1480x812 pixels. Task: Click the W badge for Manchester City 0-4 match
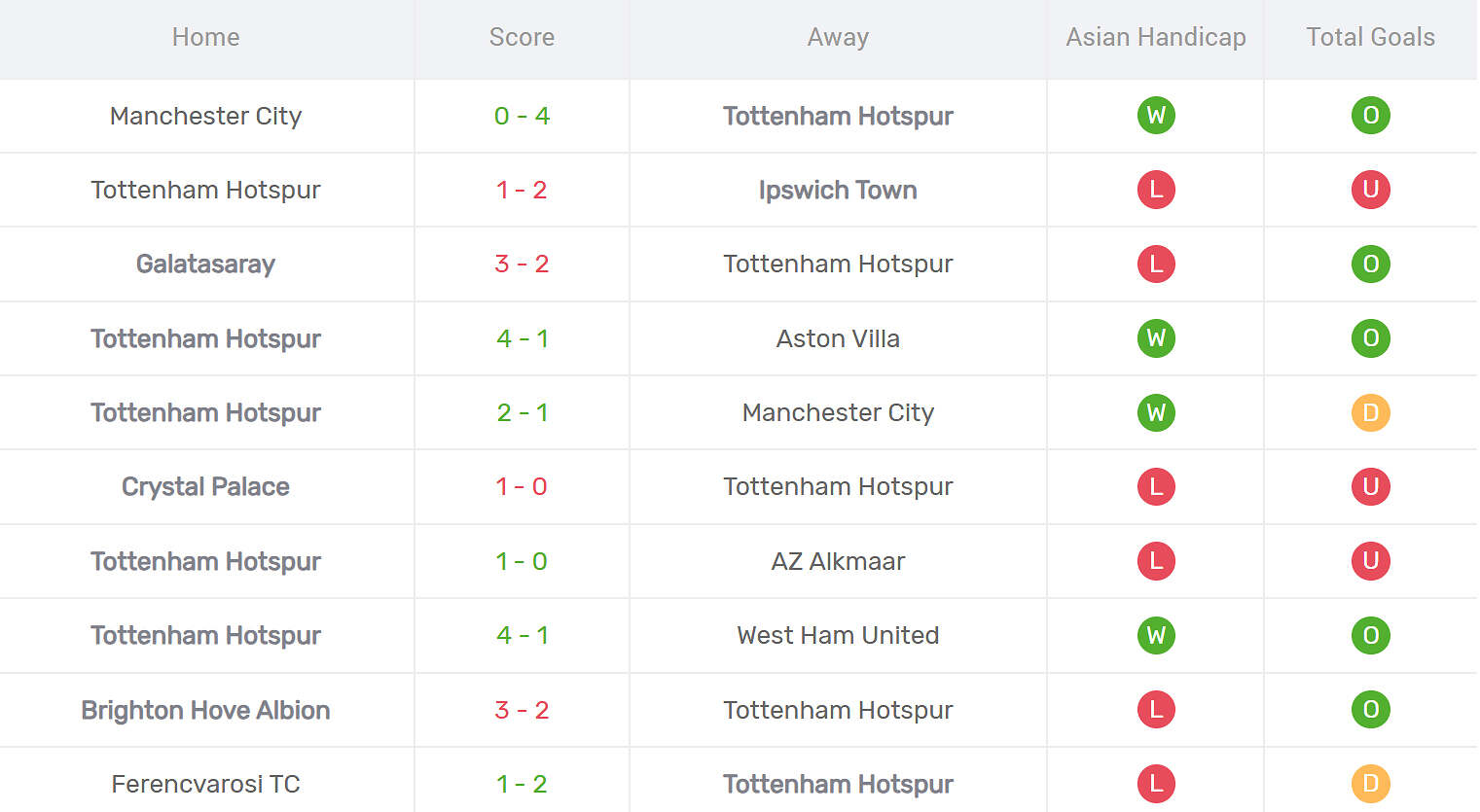pos(1156,115)
